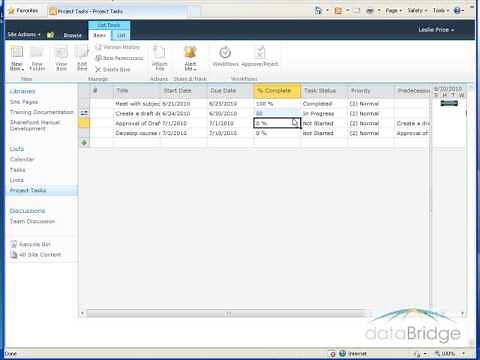
Task: Click the Task Status column header
Action: [x=324, y=91]
